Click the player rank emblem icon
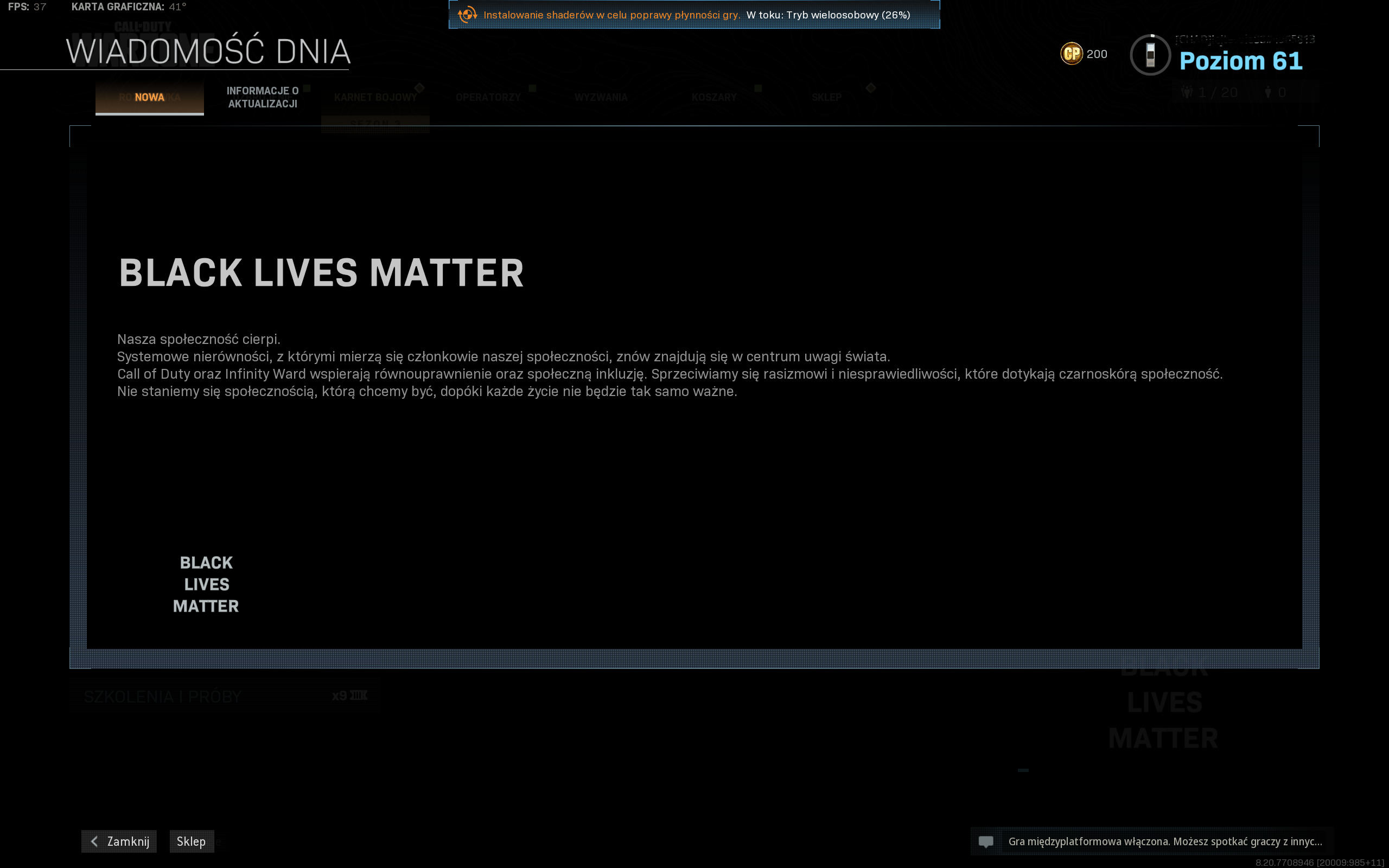This screenshot has width=1389, height=868. pyautogui.click(x=1150, y=55)
